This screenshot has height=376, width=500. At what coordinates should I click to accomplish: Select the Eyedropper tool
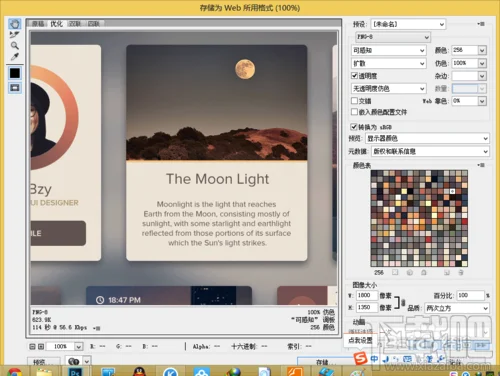click(x=14, y=56)
